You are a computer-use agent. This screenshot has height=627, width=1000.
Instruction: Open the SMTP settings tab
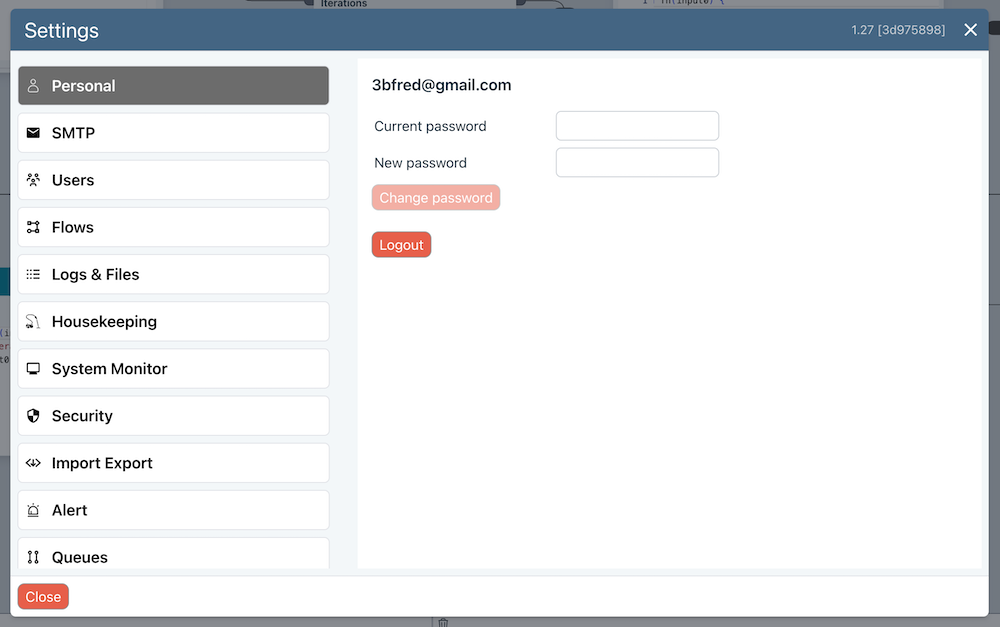click(173, 133)
